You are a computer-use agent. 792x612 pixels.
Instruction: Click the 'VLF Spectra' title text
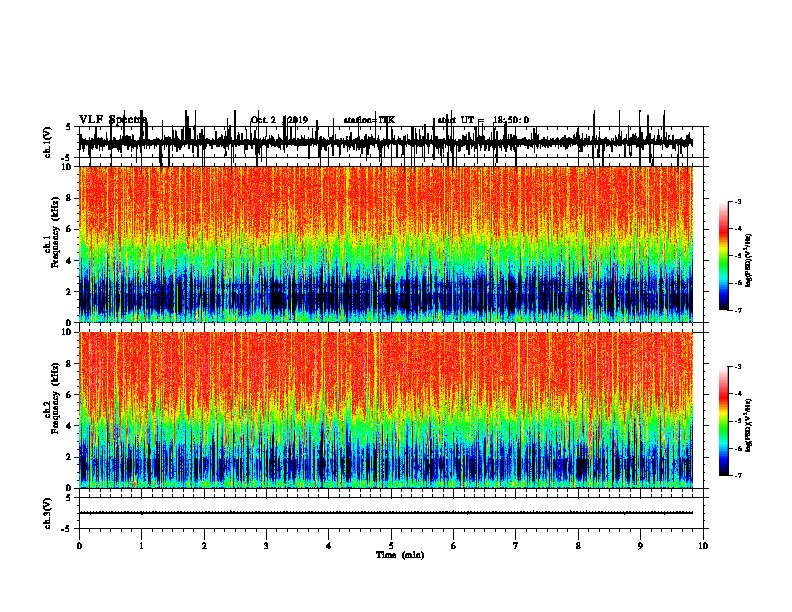tap(113, 120)
